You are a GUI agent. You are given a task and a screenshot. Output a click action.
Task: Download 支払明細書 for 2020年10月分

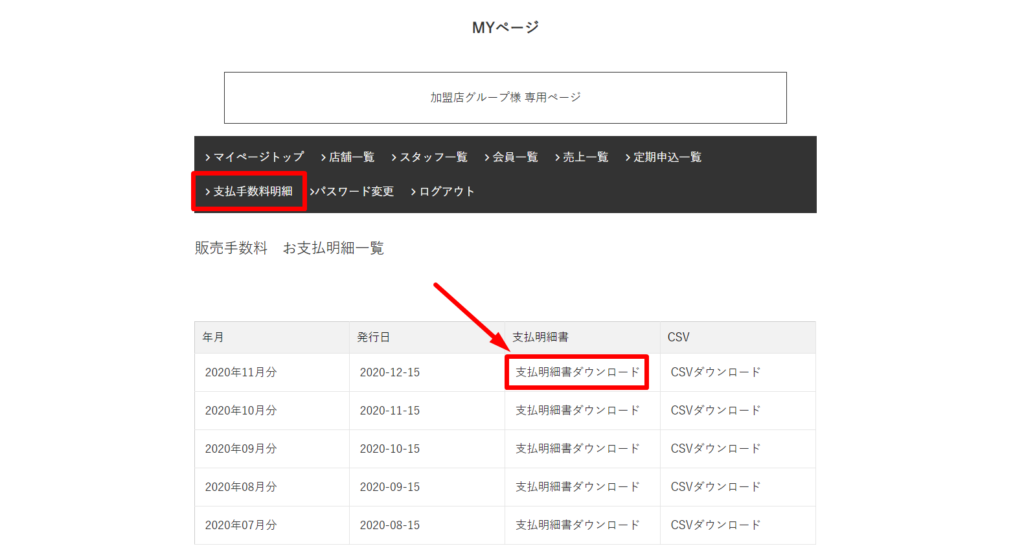[577, 410]
